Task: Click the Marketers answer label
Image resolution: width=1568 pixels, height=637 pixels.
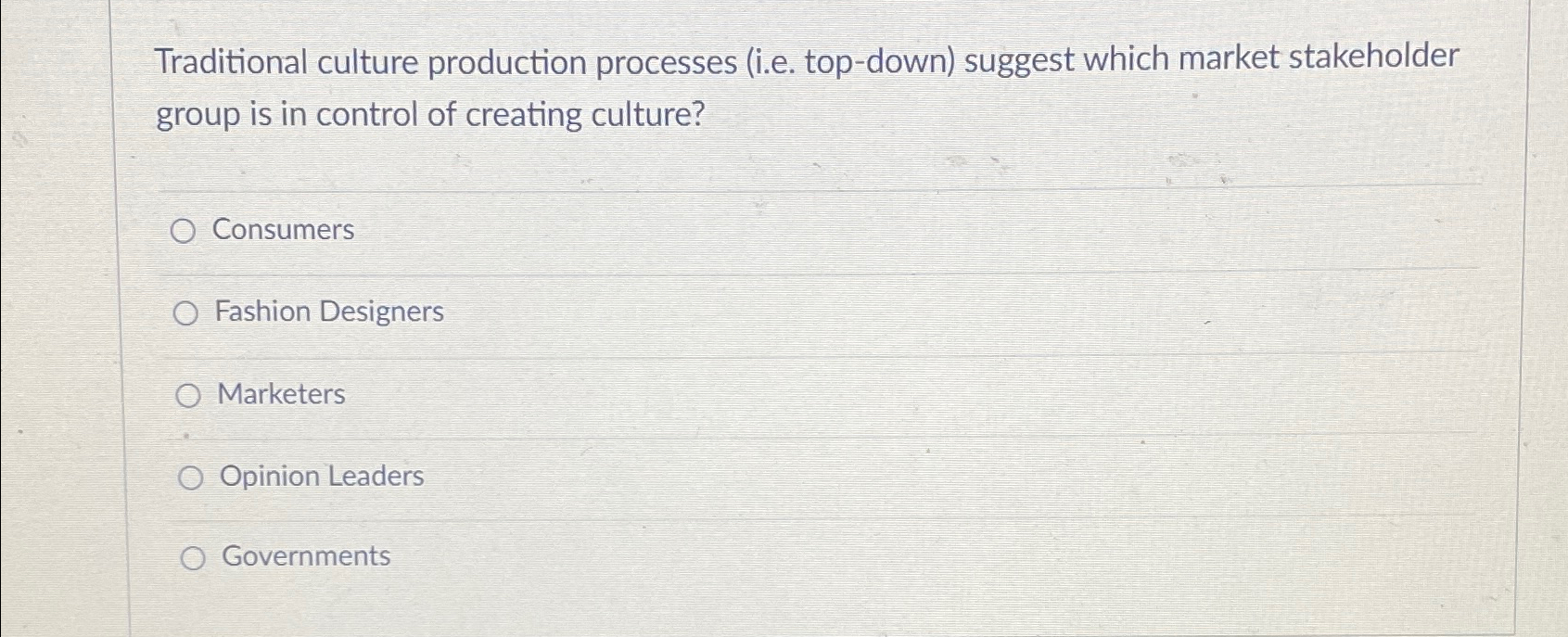Action: click(280, 394)
